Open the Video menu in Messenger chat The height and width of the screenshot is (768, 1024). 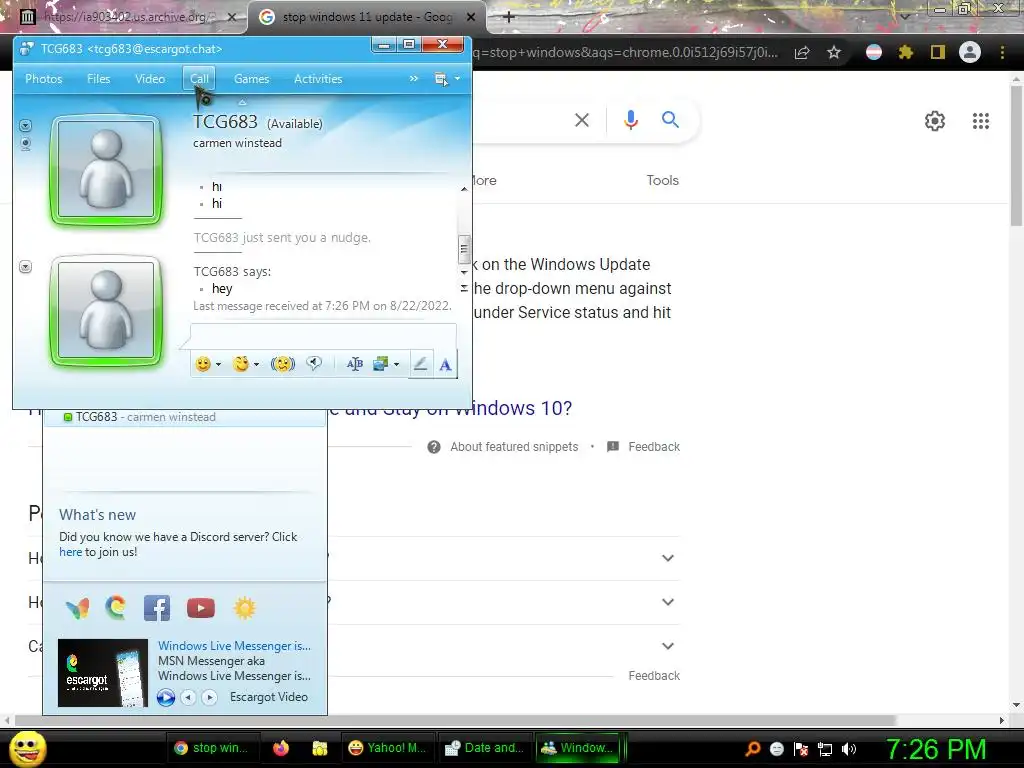point(150,78)
